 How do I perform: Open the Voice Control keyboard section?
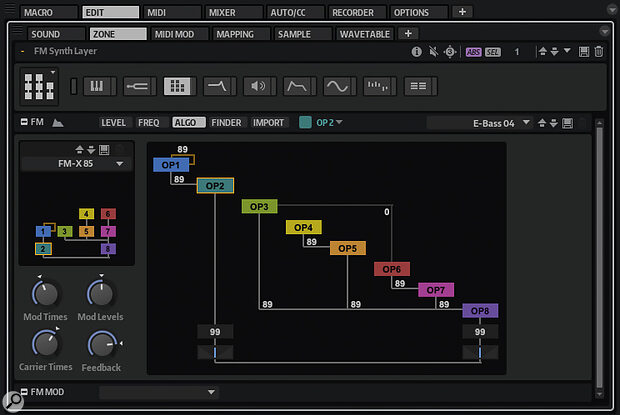97,86
